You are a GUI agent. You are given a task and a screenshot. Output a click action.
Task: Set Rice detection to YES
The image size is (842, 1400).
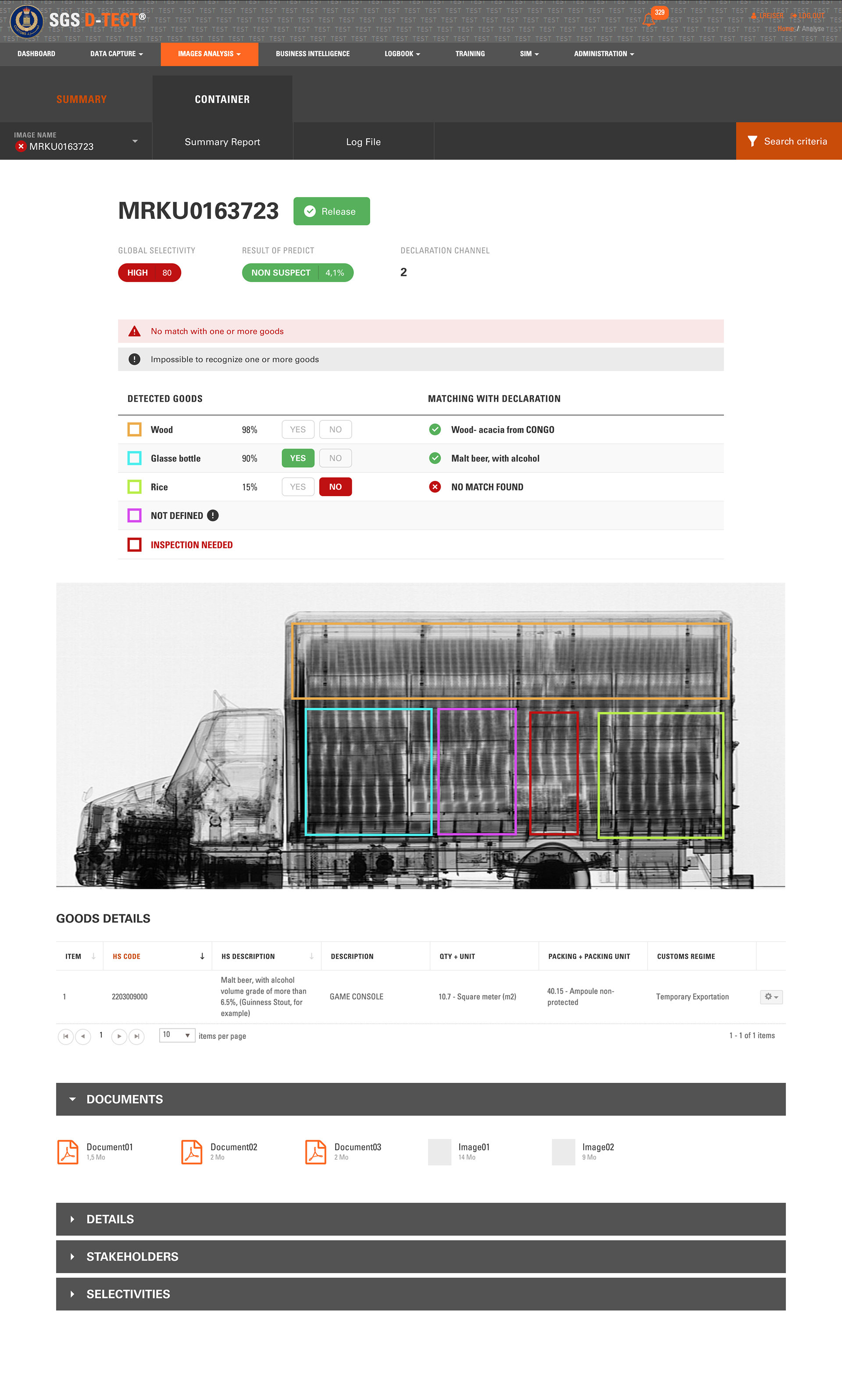tap(297, 487)
